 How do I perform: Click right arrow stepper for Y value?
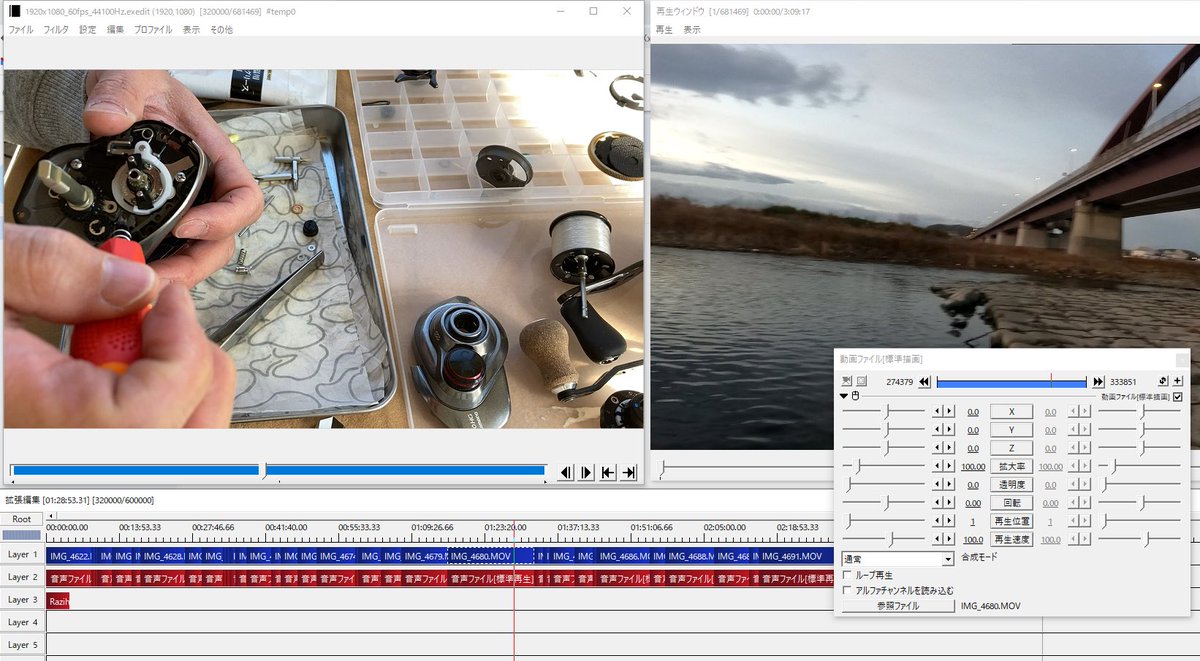(947, 430)
